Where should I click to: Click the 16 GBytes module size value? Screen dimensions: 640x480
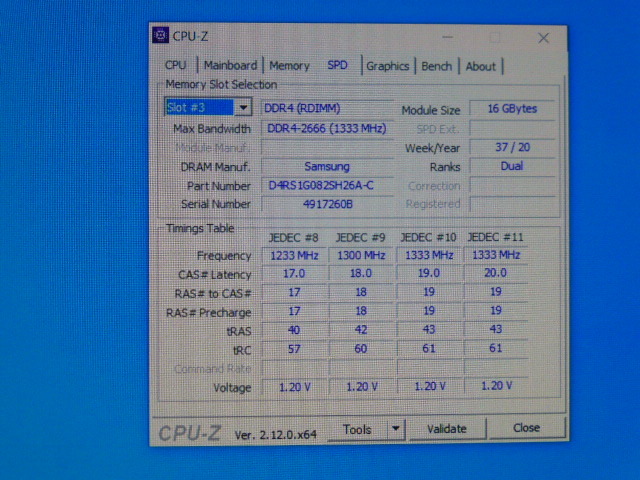(x=512, y=109)
